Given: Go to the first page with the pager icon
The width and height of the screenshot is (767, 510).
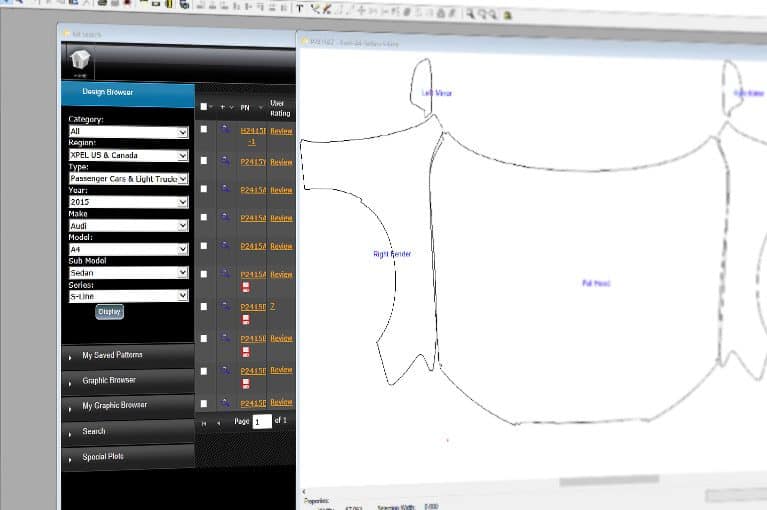Looking at the screenshot, I should tap(204, 423).
